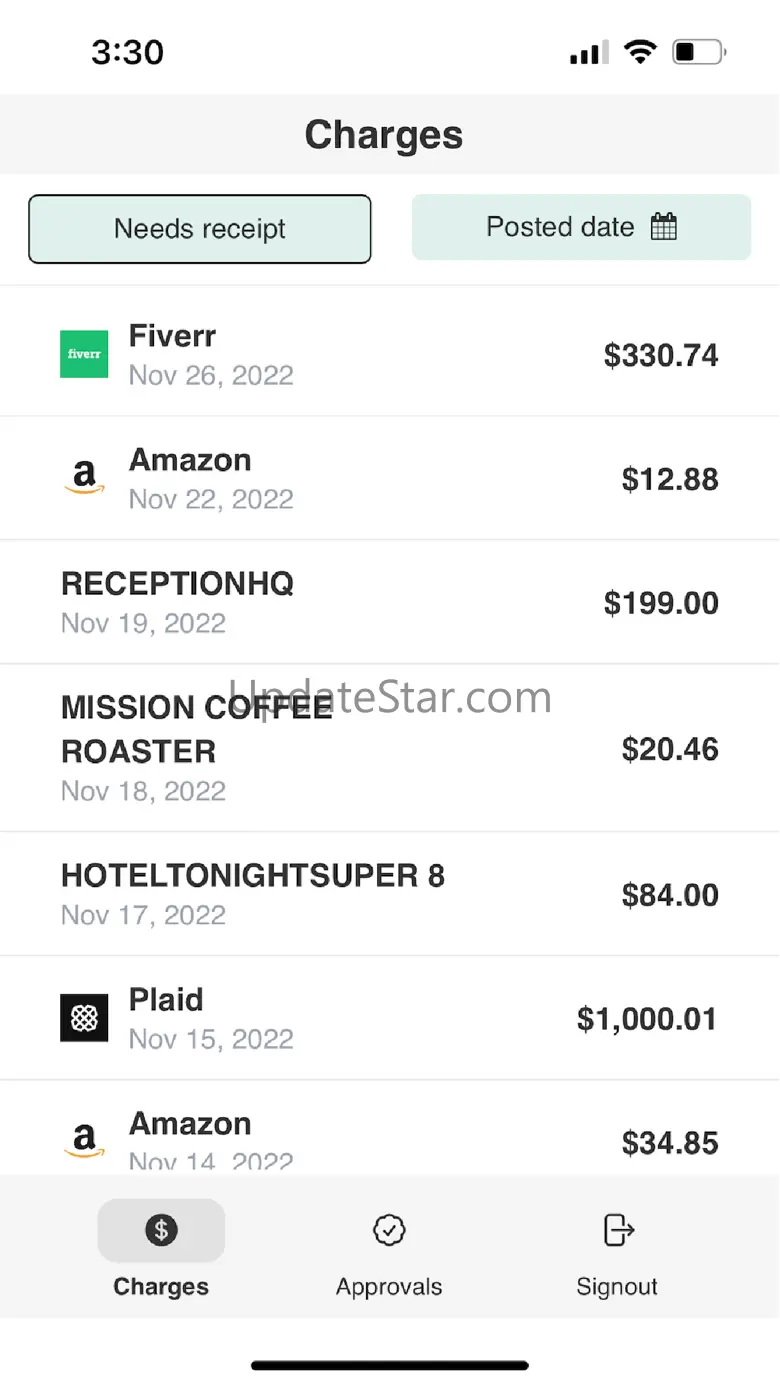Tap the calendar icon beside Posted date
The width and height of the screenshot is (780, 1387).
pyautogui.click(x=664, y=227)
